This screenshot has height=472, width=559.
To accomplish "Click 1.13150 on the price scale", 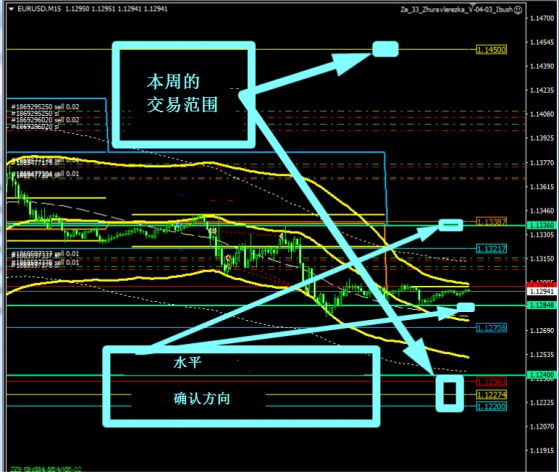I will 542,259.
